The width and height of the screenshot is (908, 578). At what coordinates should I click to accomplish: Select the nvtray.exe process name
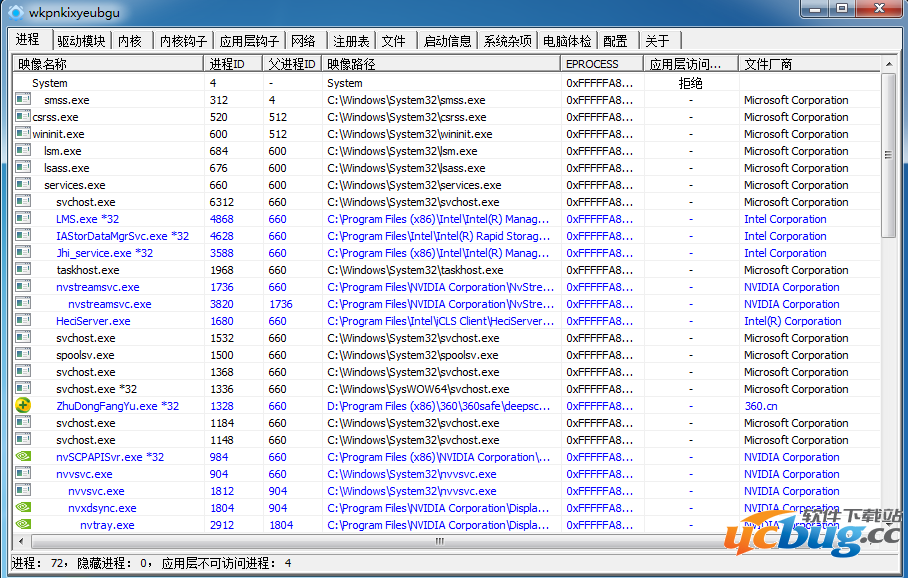107,525
